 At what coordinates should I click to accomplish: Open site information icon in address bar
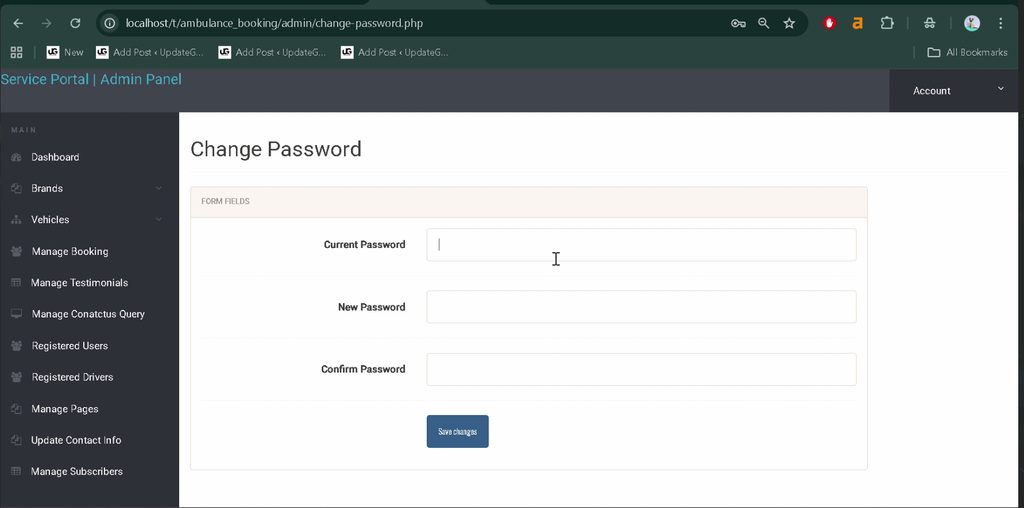(110, 24)
